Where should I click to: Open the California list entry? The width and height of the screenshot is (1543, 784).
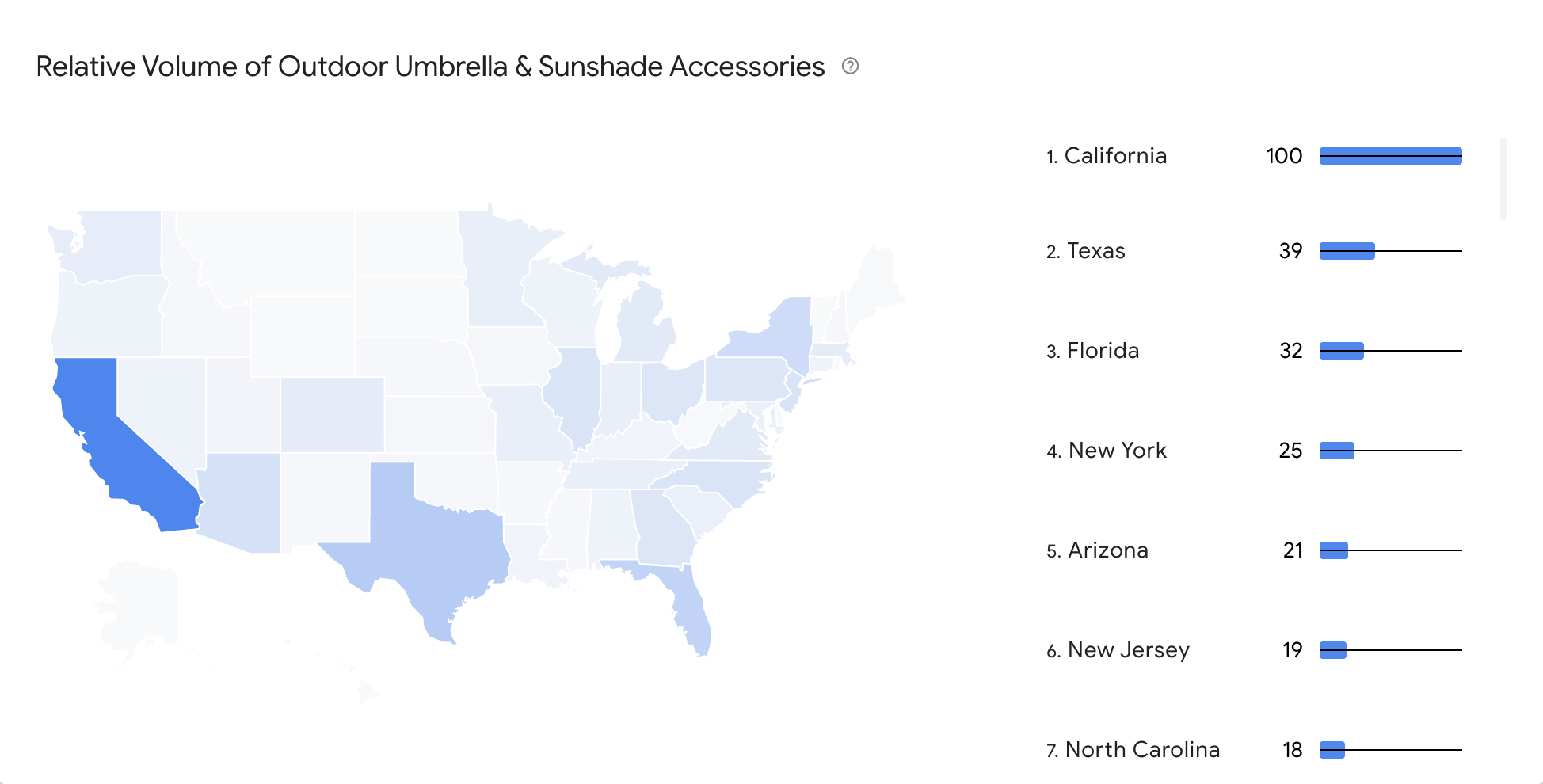coord(1107,156)
